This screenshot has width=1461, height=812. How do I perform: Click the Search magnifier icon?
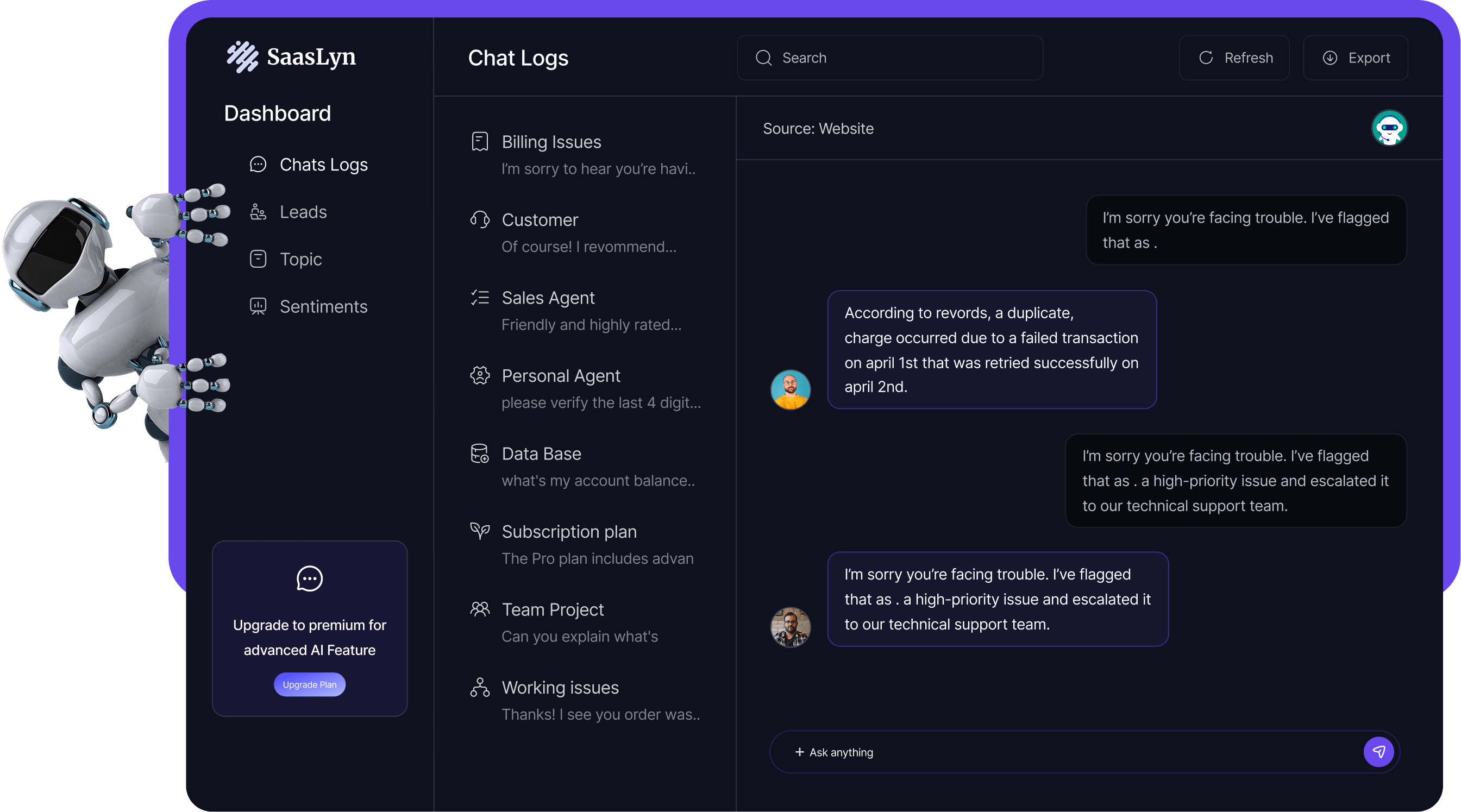763,58
